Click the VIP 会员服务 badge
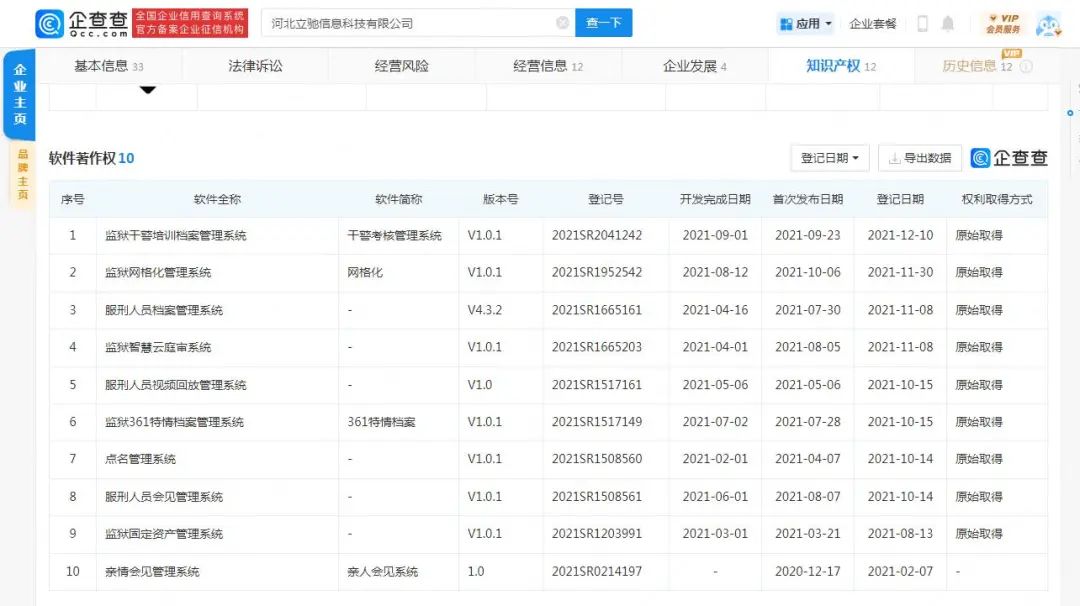 coord(1003,24)
